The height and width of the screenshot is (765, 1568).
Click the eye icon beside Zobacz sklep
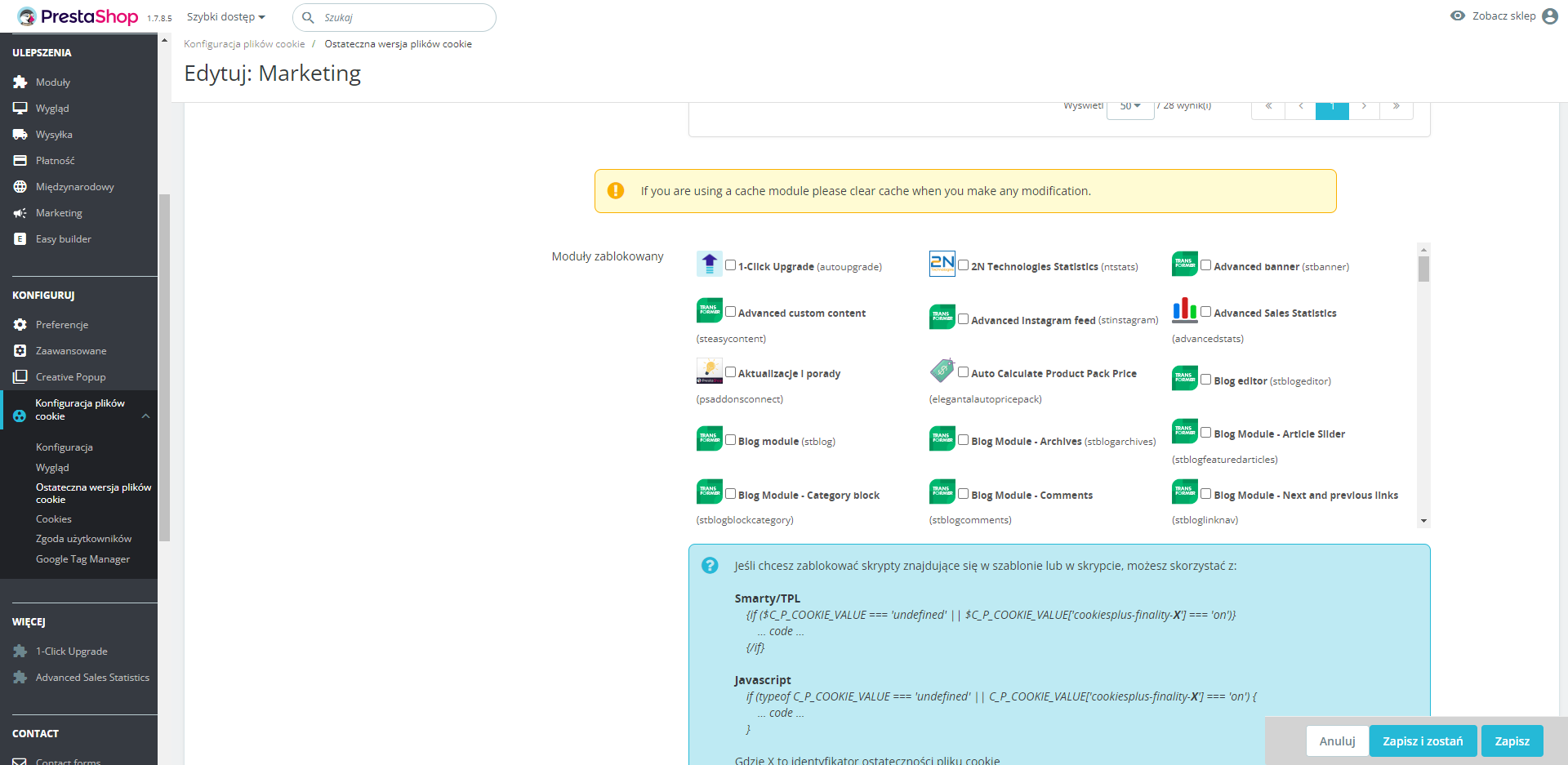[x=1458, y=16]
